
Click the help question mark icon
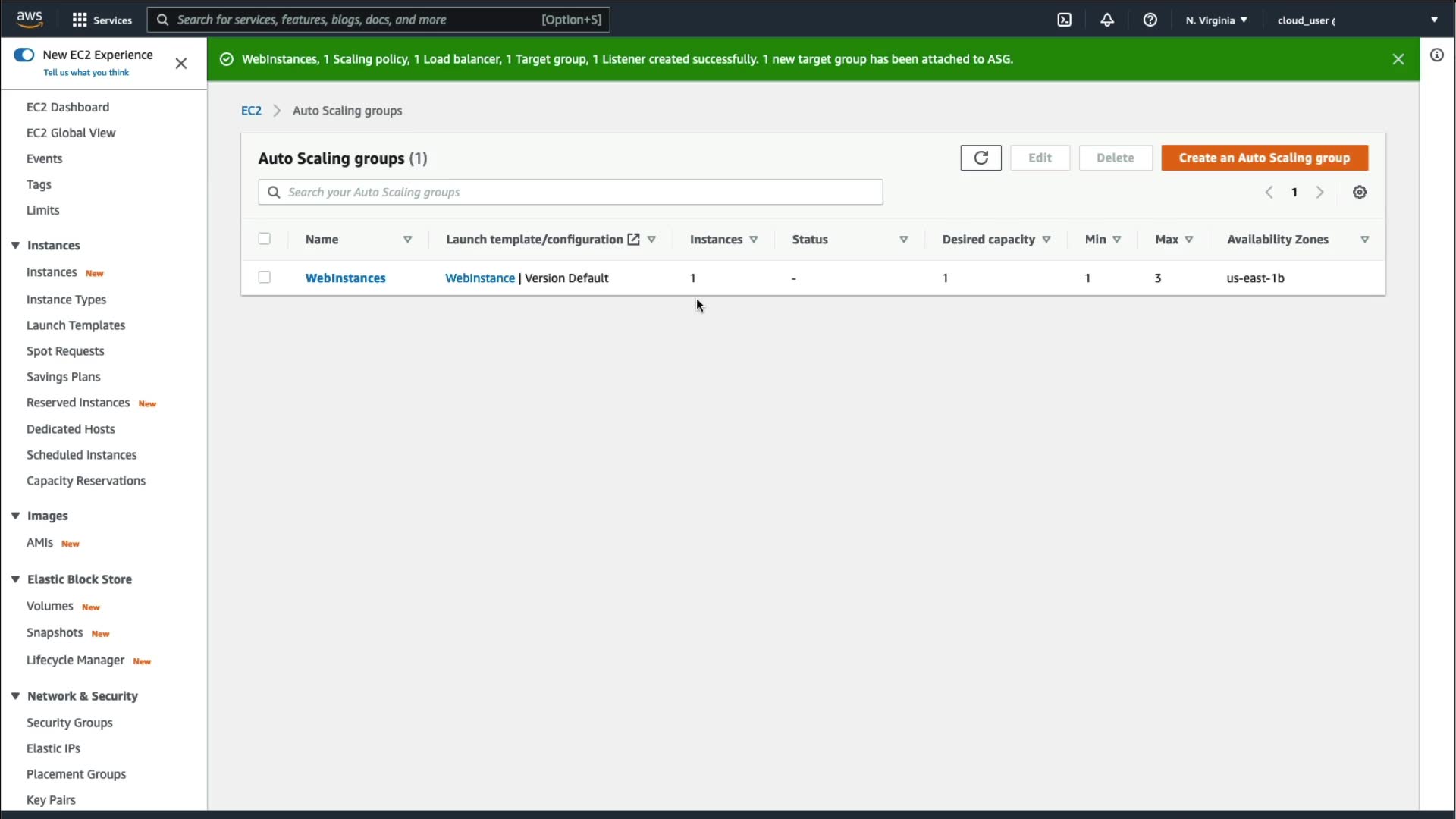pos(1150,20)
